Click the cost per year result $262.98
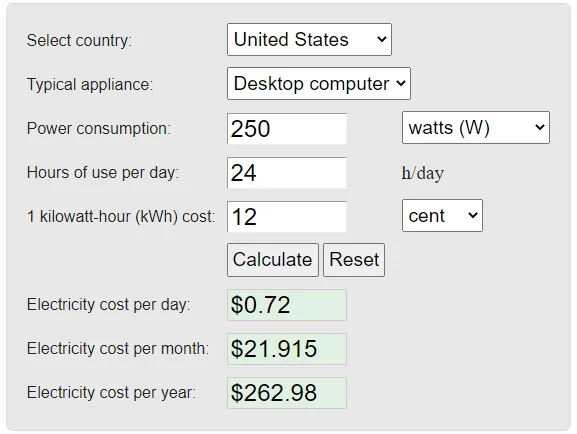Image resolution: width=577 pixels, height=434 pixels. (287, 393)
